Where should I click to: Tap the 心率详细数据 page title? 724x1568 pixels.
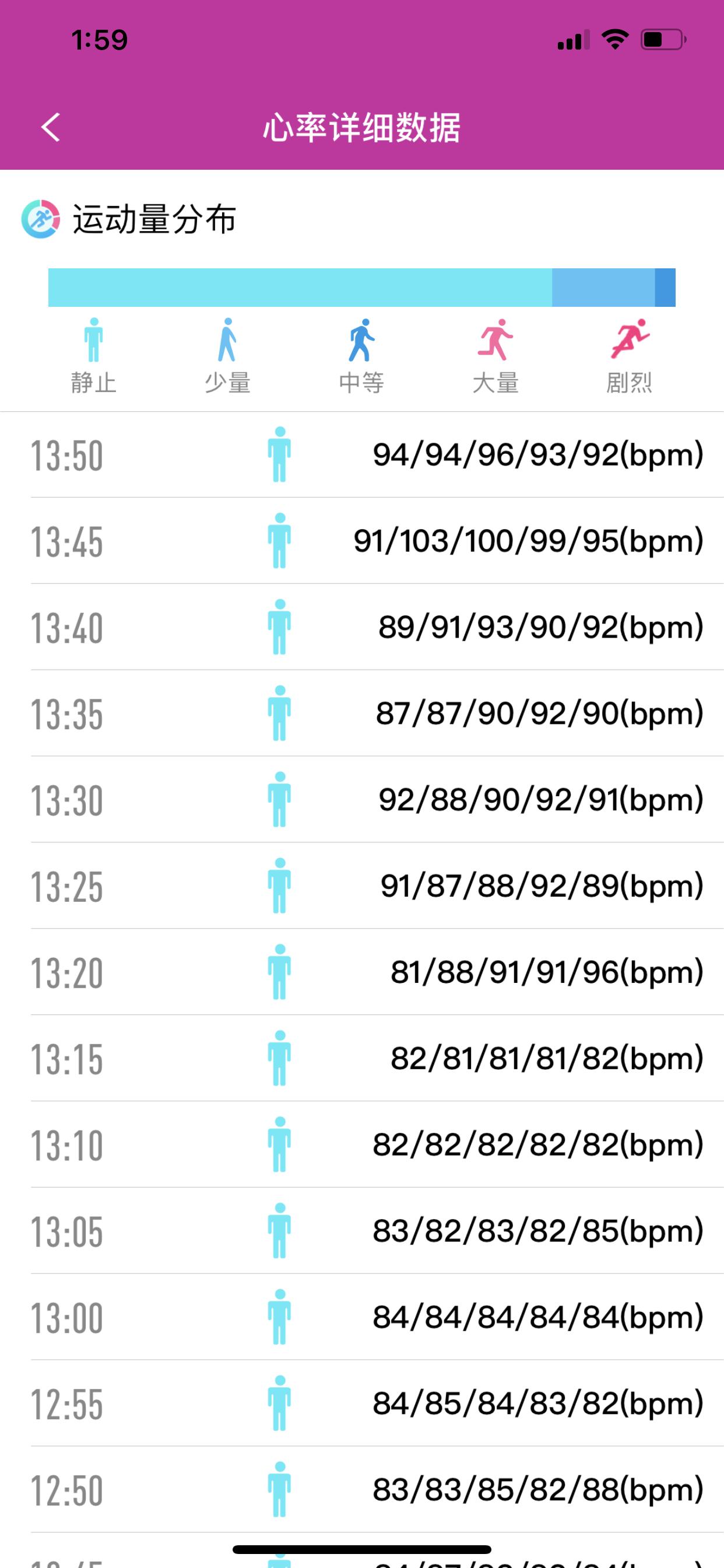tap(361, 128)
